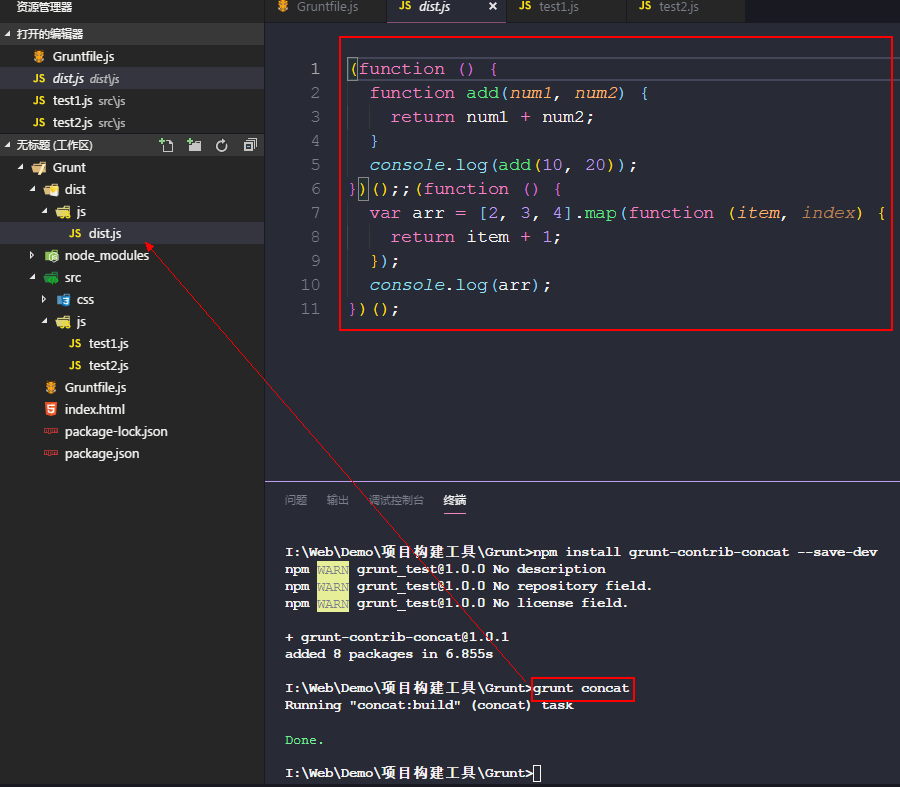Click the New Folder icon in workspace header
The height and width of the screenshot is (787, 900).
(x=194, y=145)
